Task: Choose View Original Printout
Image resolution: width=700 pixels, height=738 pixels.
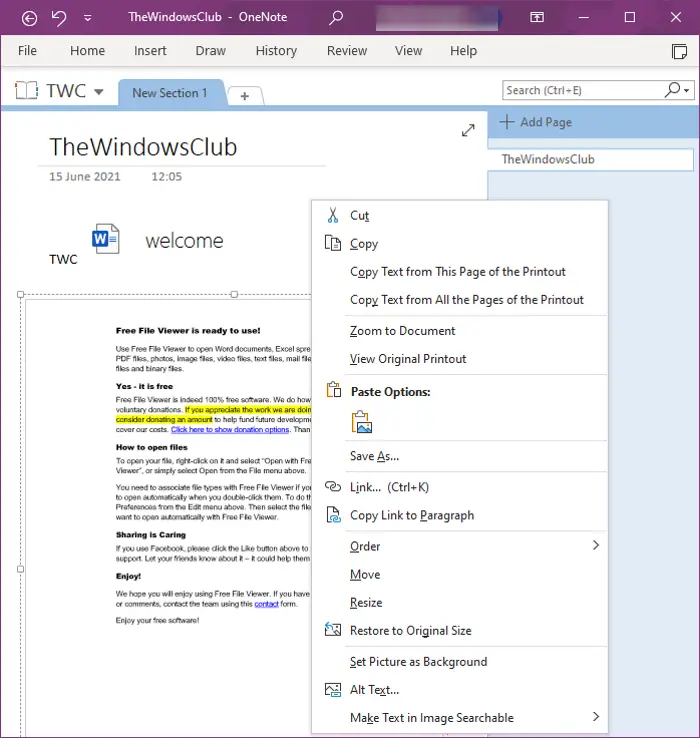Action: 460,359
